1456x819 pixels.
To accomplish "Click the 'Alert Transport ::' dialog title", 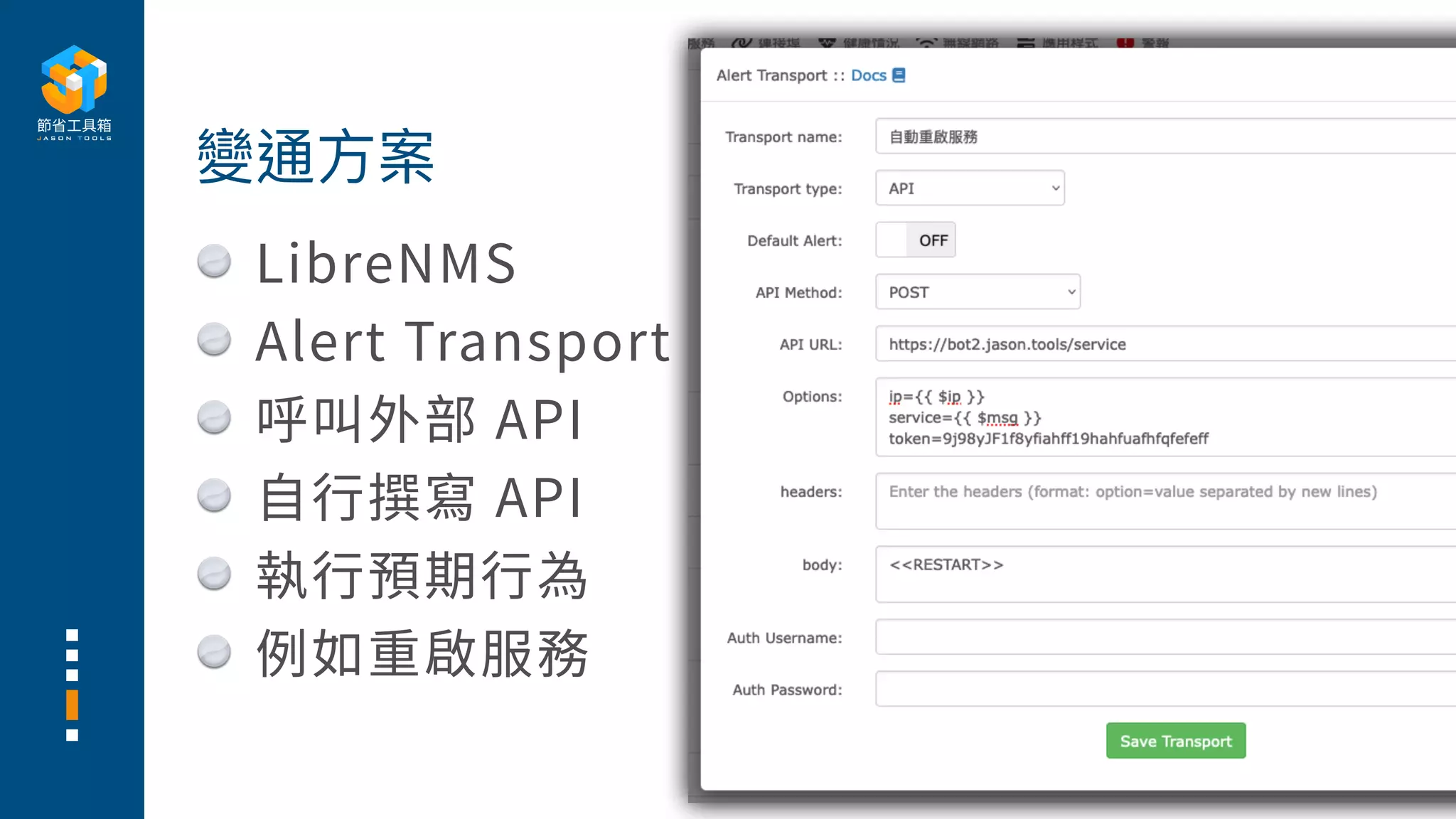I will click(x=780, y=75).
